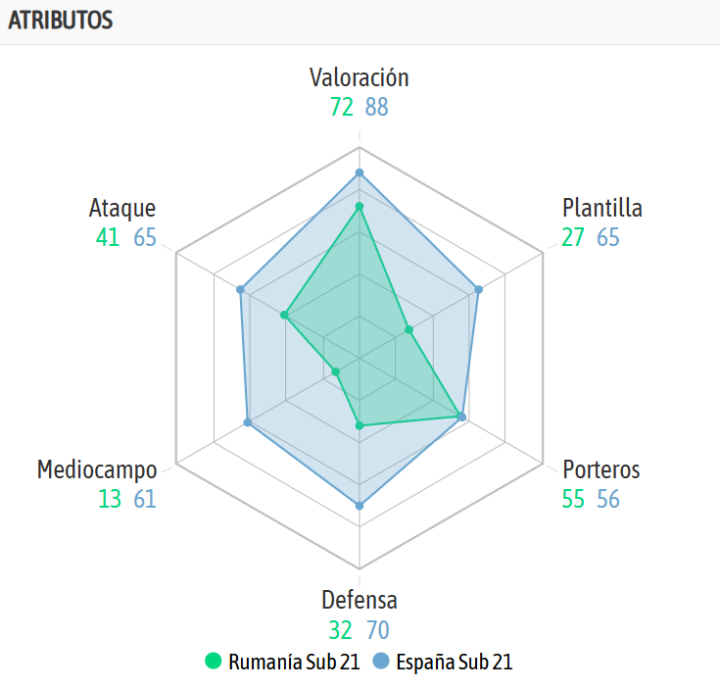The width and height of the screenshot is (720, 689).
Task: Click Rumanía's green Plantilla data point
Action: pyautogui.click(x=409, y=329)
